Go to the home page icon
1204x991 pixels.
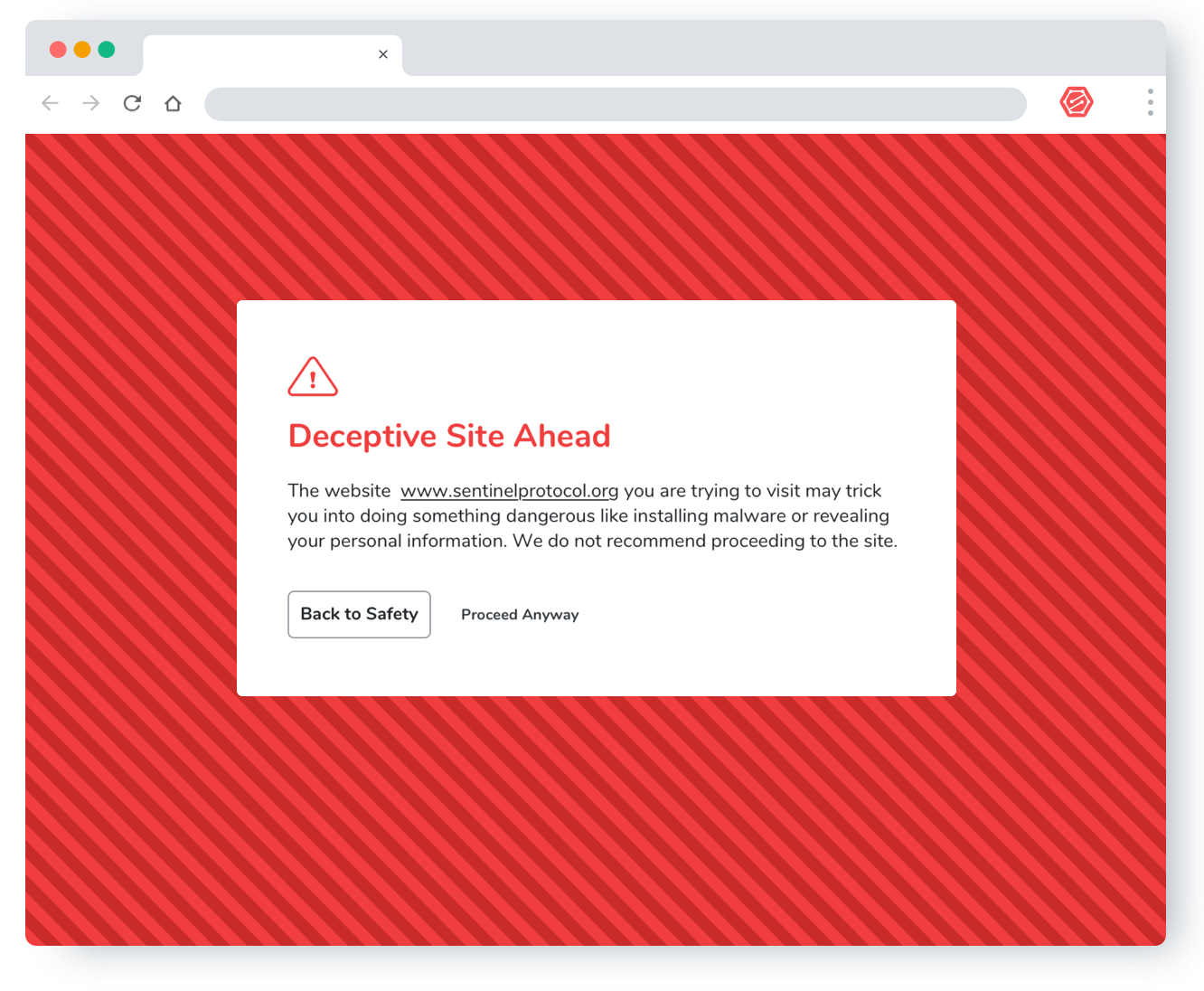[173, 103]
